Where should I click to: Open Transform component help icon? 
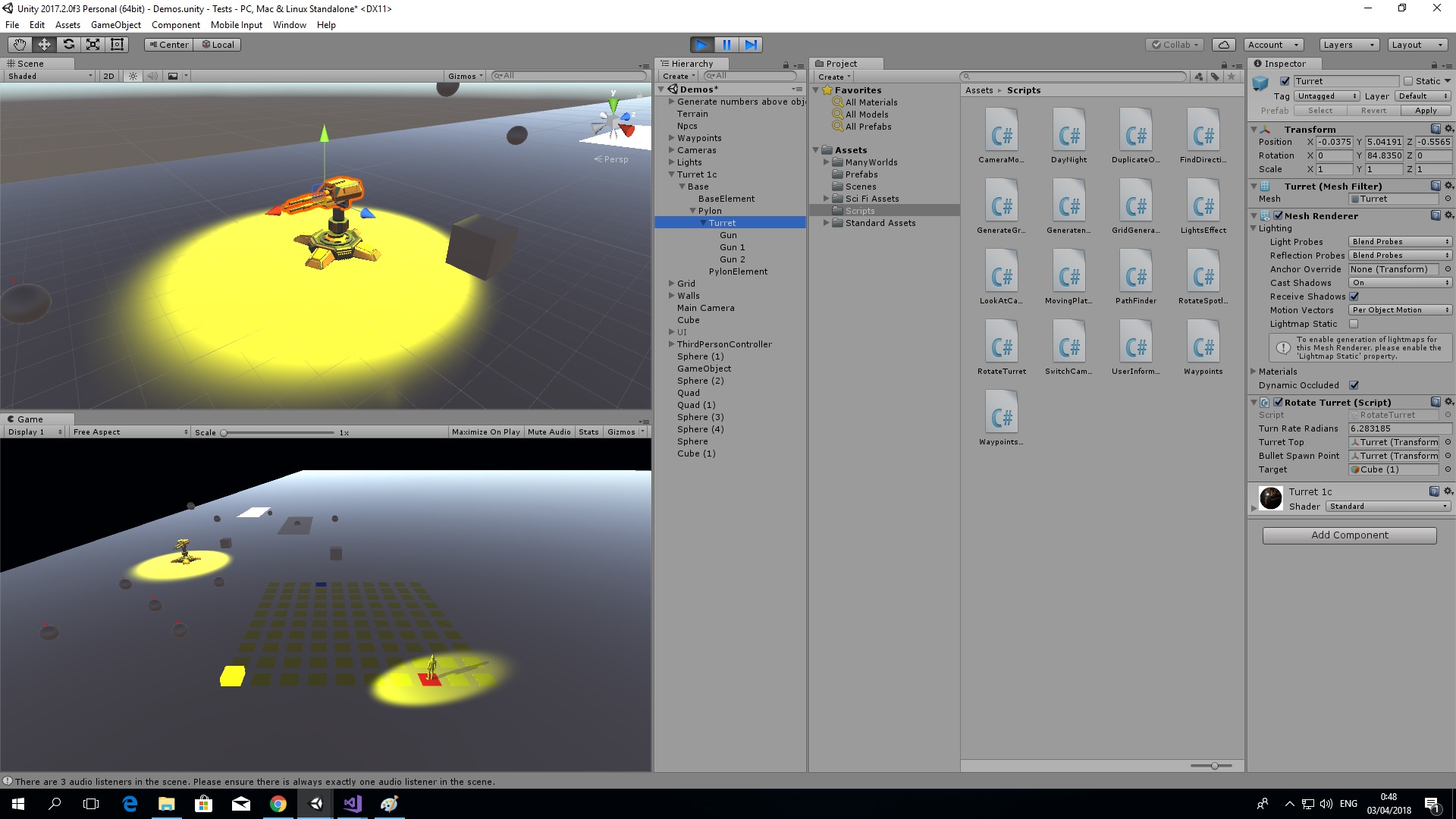coord(1436,129)
